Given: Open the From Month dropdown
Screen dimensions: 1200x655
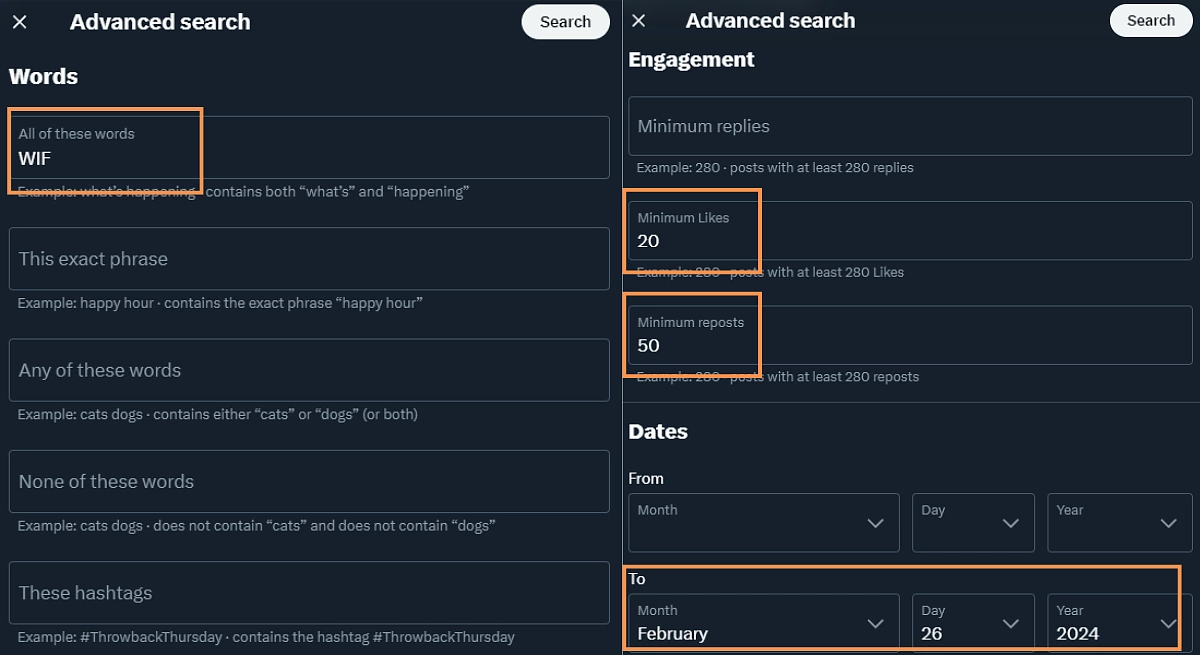Looking at the screenshot, I should pyautogui.click(x=764, y=522).
